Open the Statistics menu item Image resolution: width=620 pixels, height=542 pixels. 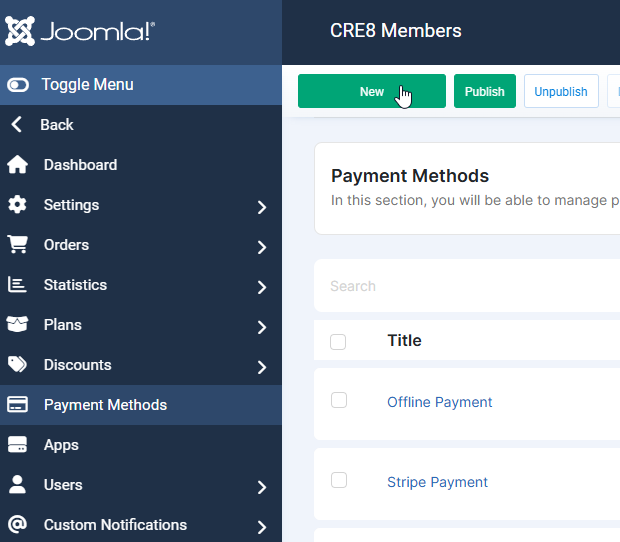click(x=141, y=285)
